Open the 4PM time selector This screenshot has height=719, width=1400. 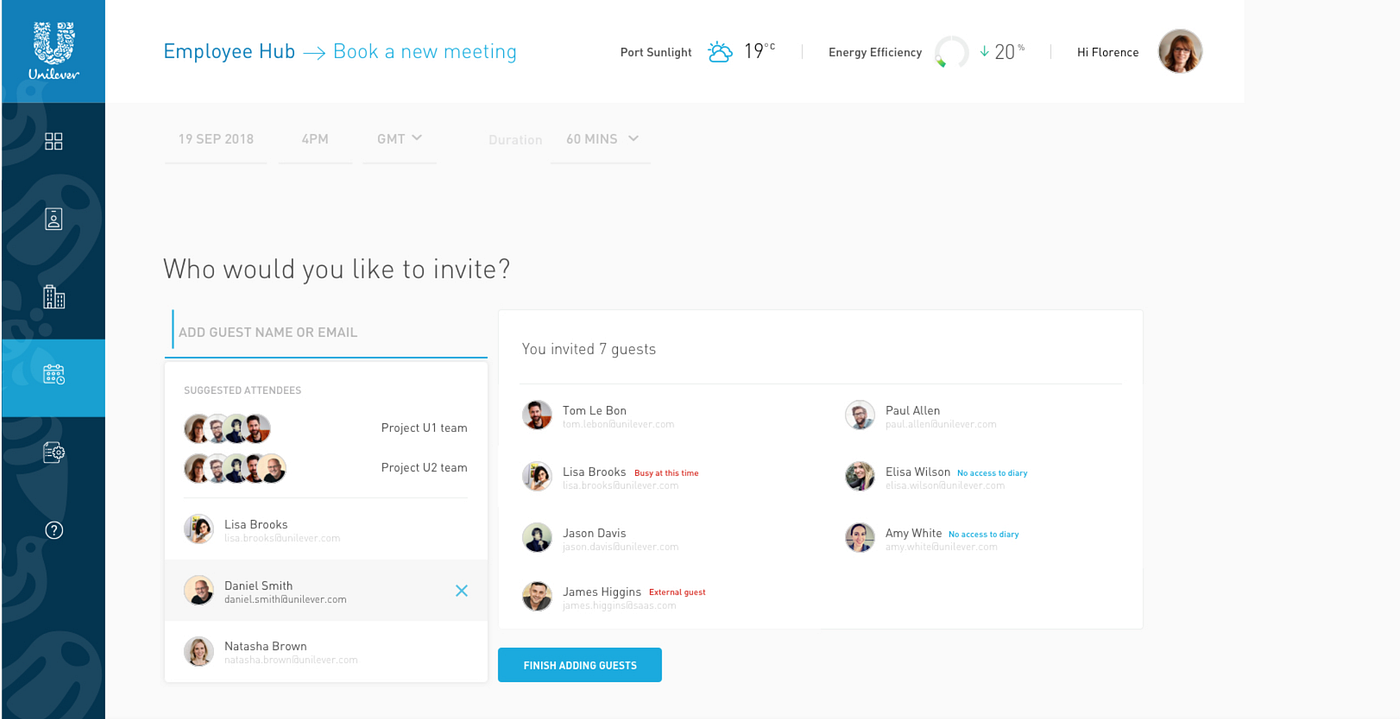pos(315,139)
